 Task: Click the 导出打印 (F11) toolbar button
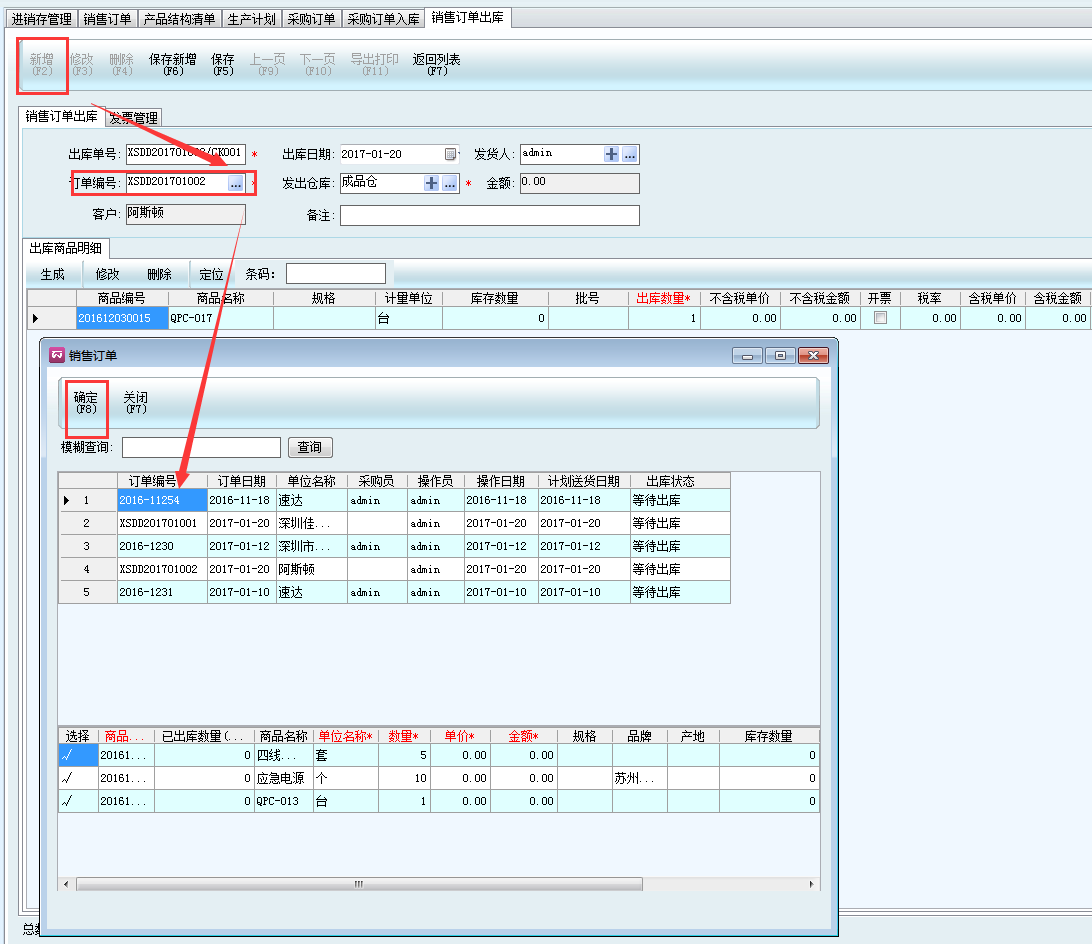375,64
